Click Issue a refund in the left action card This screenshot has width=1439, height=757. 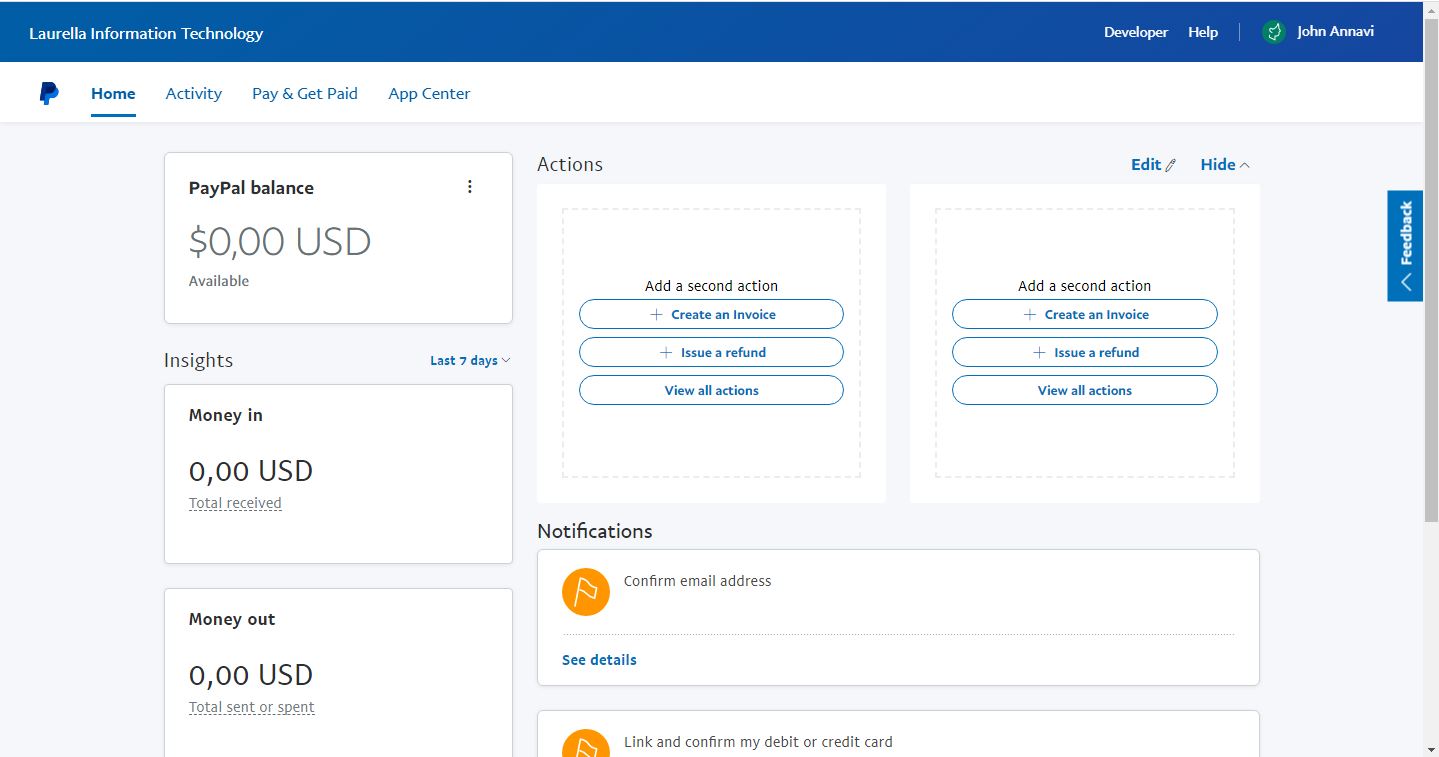point(711,352)
